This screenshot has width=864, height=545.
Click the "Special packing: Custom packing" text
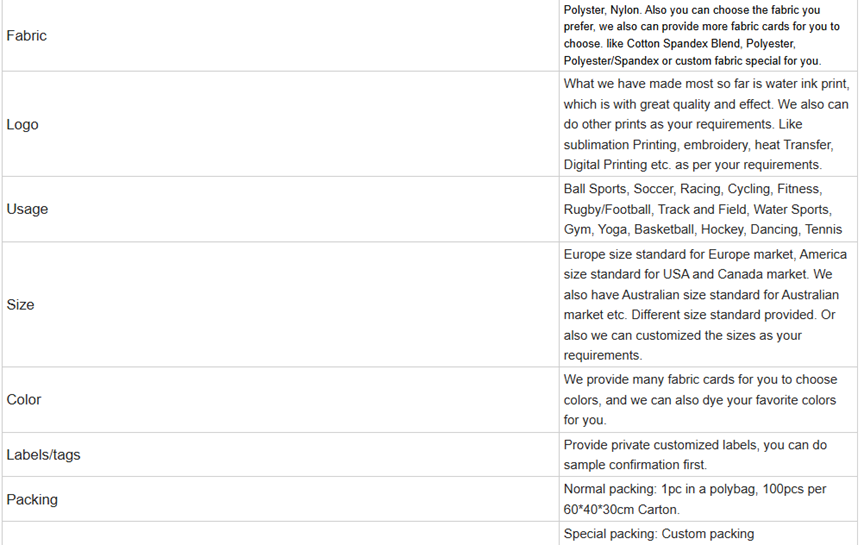(x=659, y=534)
